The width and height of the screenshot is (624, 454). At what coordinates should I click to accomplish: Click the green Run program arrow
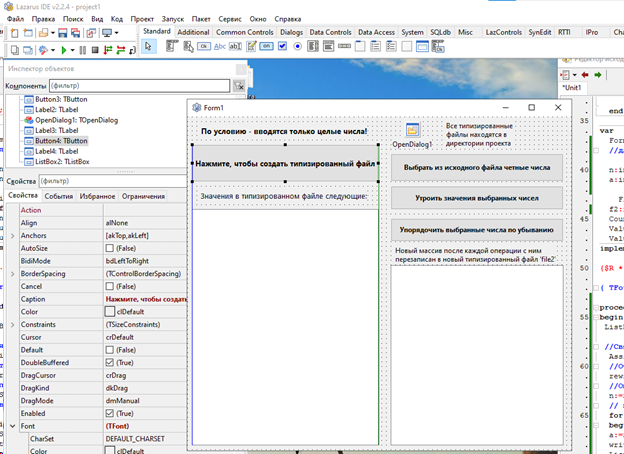pyautogui.click(x=63, y=49)
